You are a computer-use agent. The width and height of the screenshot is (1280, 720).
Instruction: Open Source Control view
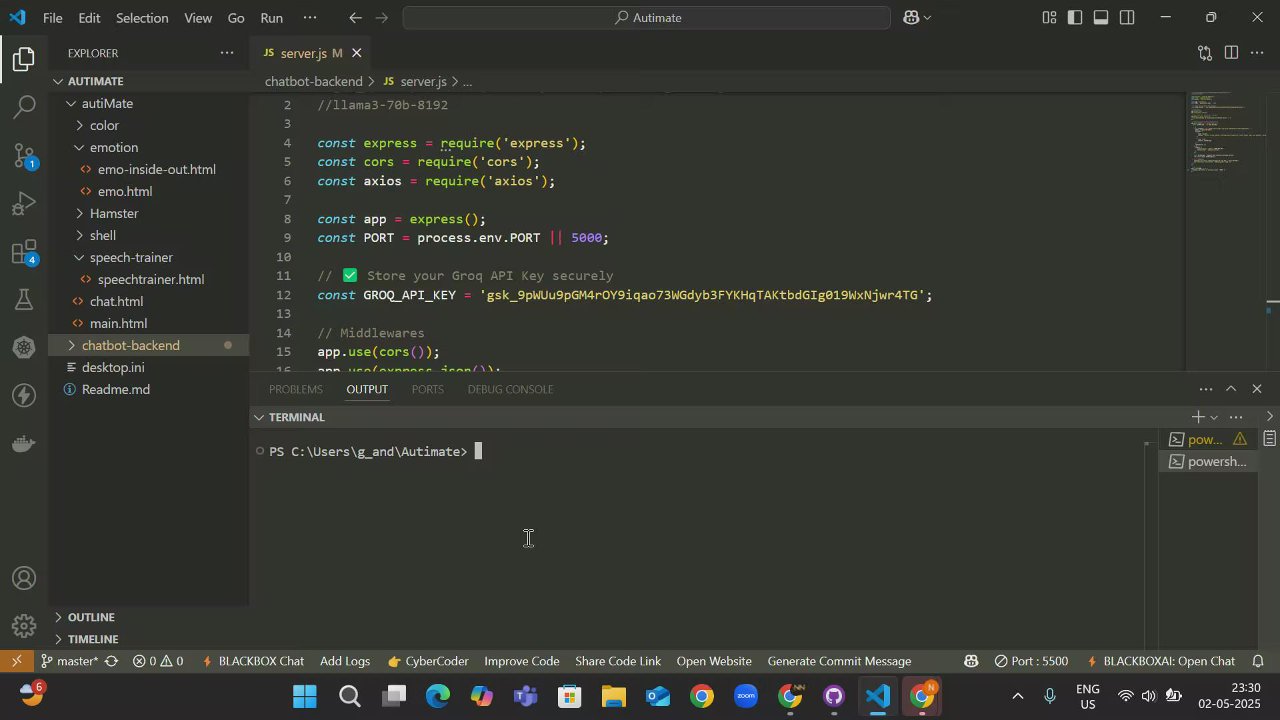point(25,155)
